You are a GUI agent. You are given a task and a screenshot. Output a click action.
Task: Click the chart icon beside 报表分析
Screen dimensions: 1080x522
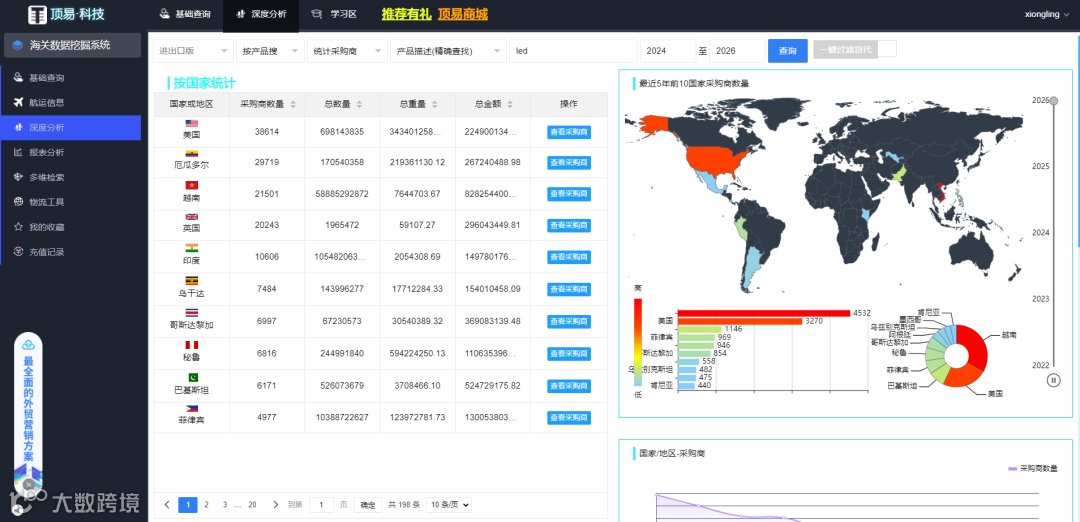[18, 152]
